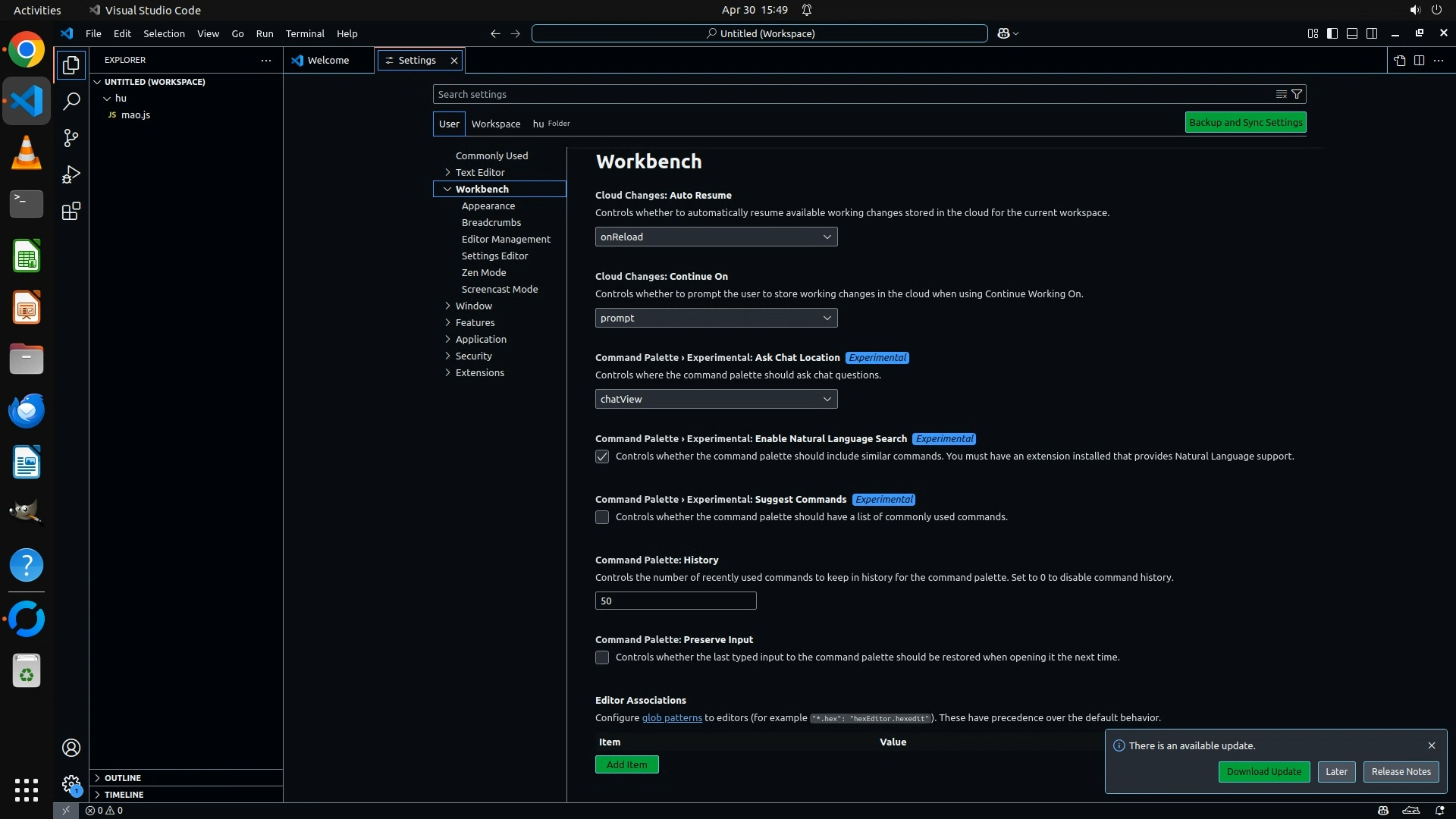Viewport: 1456px width, 819px height.
Task: Click the split editor right icon
Action: coord(1419,61)
